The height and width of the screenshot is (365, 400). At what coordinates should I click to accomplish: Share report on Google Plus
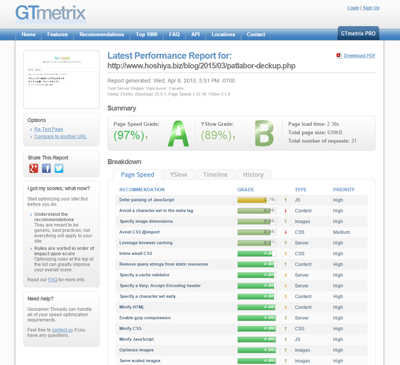tap(34, 168)
